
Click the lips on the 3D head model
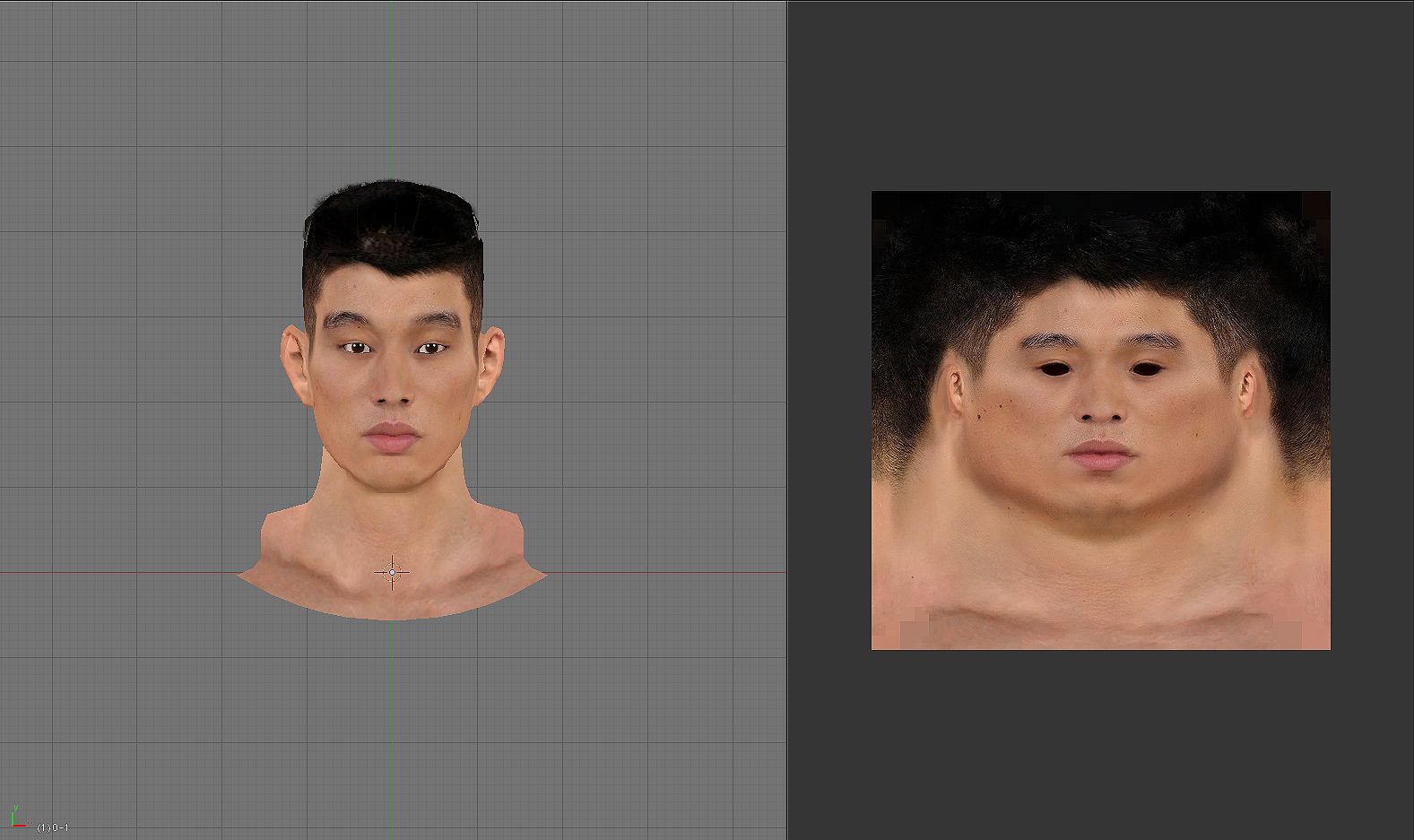click(392, 437)
